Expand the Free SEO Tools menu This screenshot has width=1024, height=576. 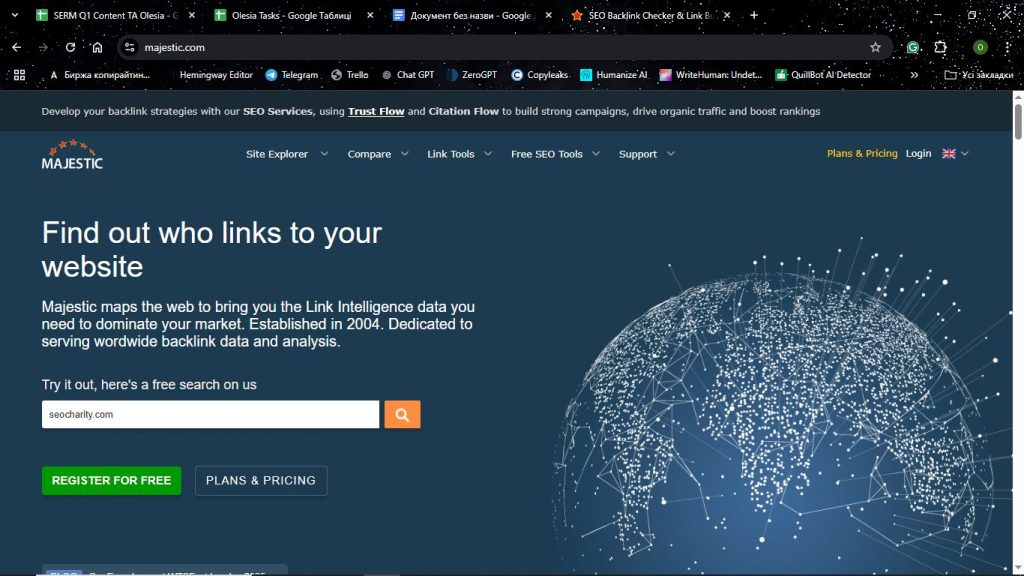coord(554,154)
